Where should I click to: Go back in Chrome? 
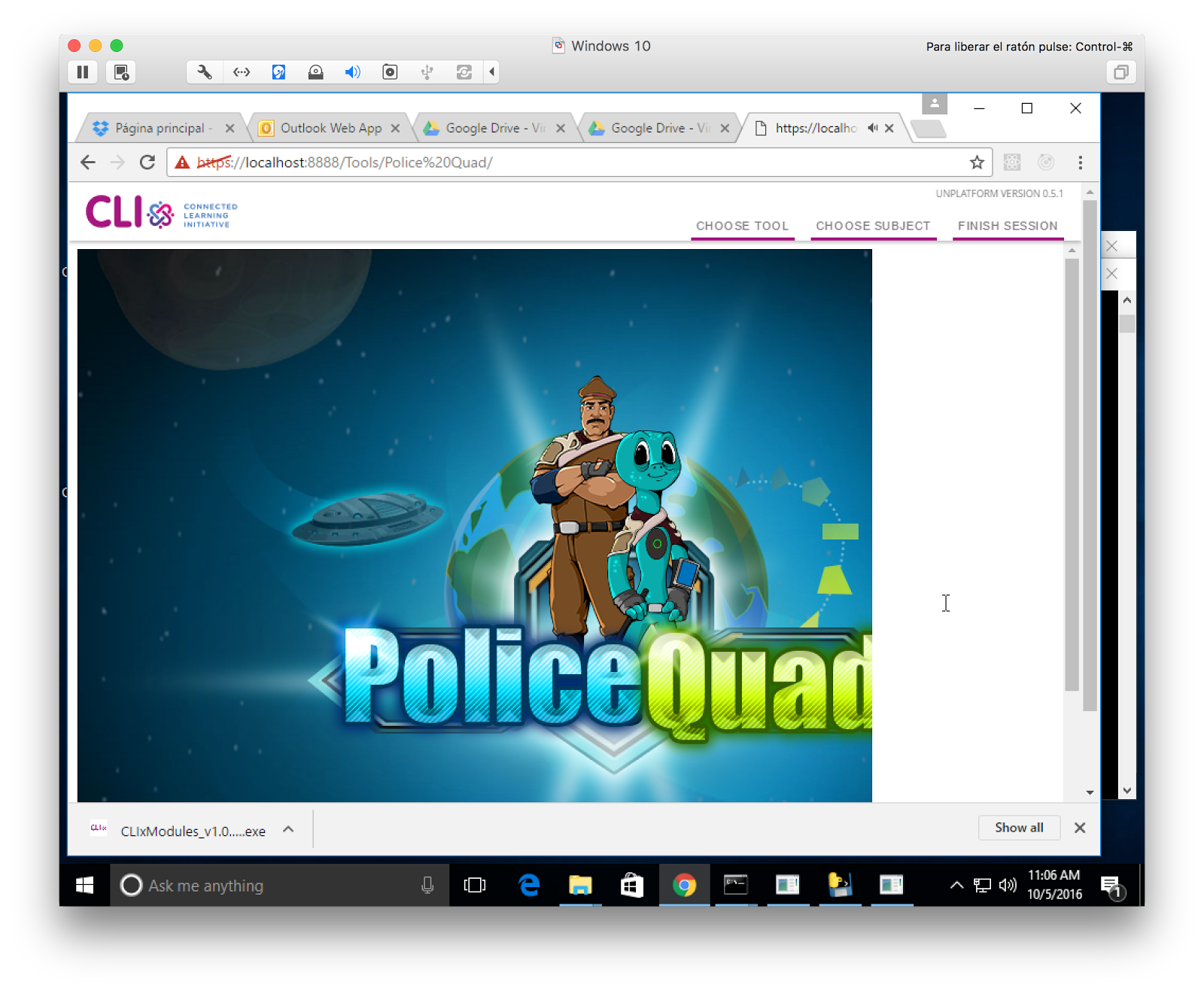[x=88, y=163]
